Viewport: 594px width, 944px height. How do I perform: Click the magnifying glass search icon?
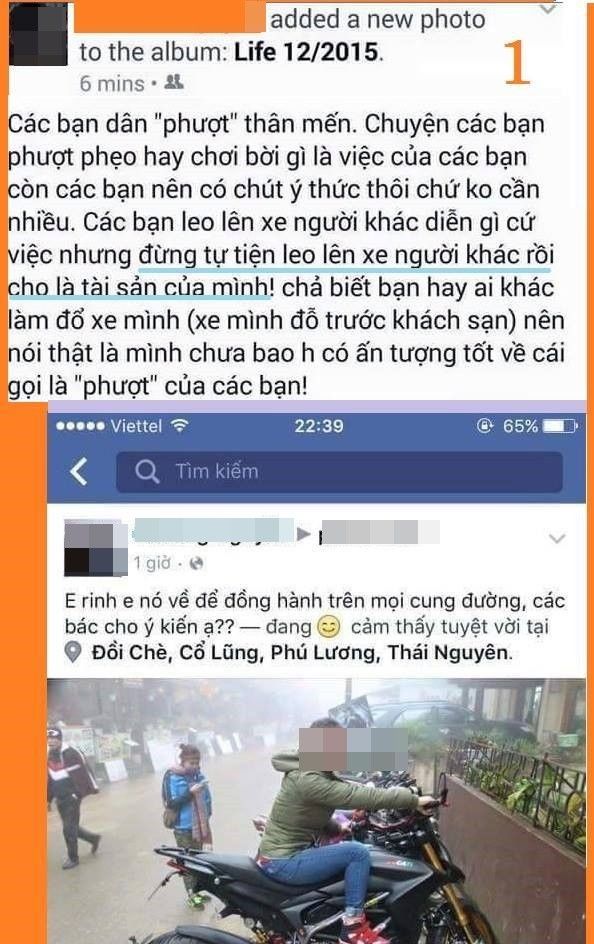(147, 471)
